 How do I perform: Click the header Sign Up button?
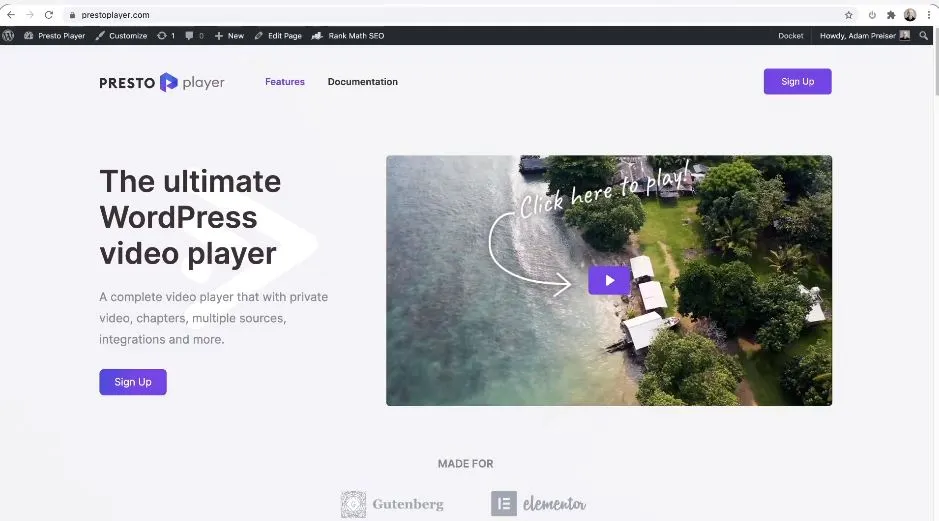(797, 81)
